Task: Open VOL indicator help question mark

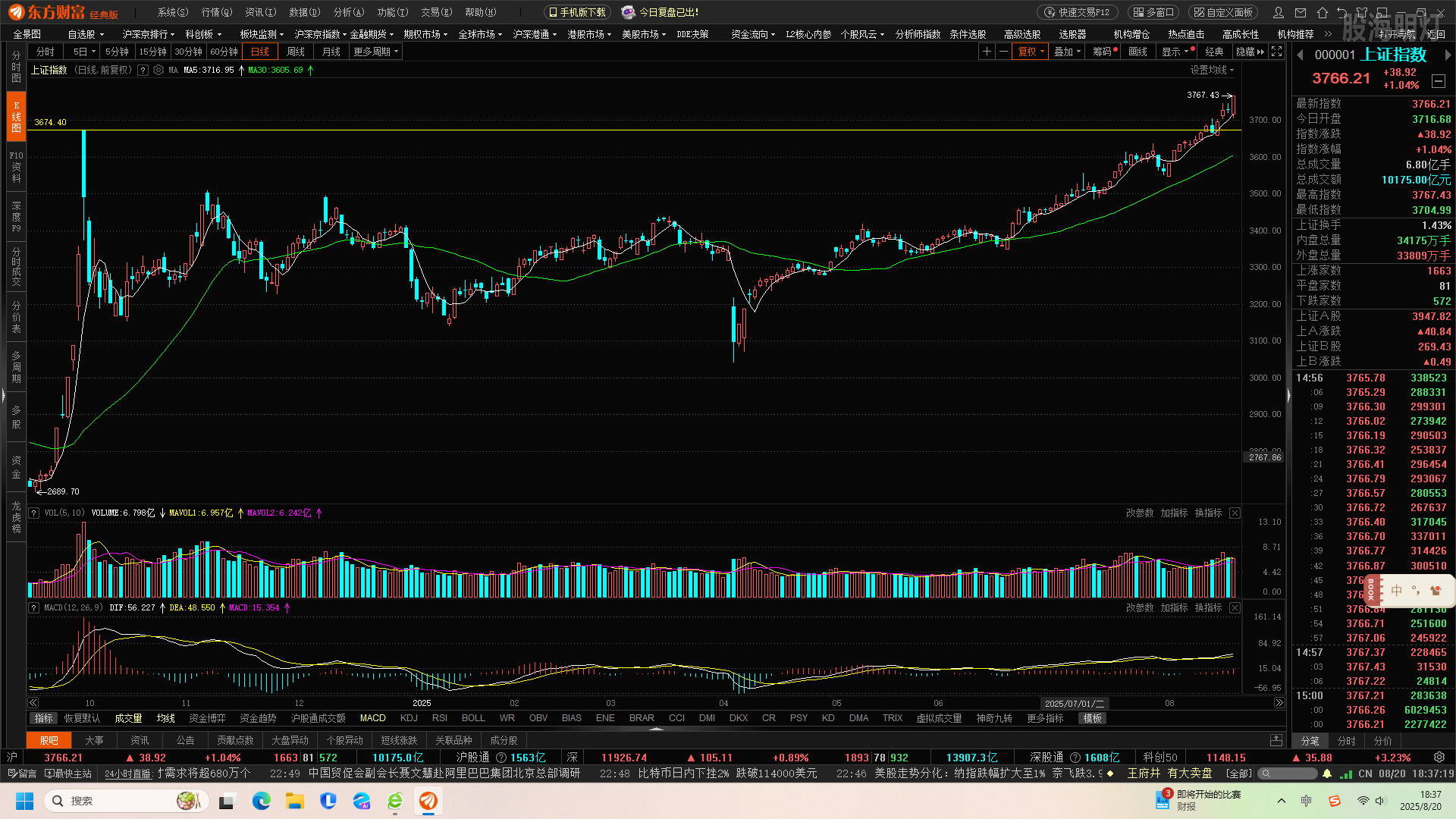Action: click(34, 513)
